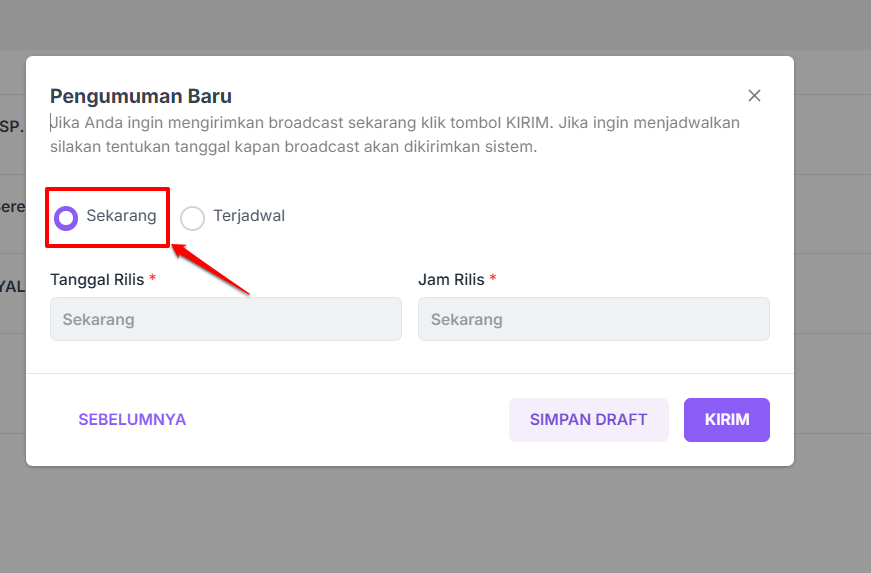
Task: Choose the Terjadwal radio option
Action: click(193, 218)
